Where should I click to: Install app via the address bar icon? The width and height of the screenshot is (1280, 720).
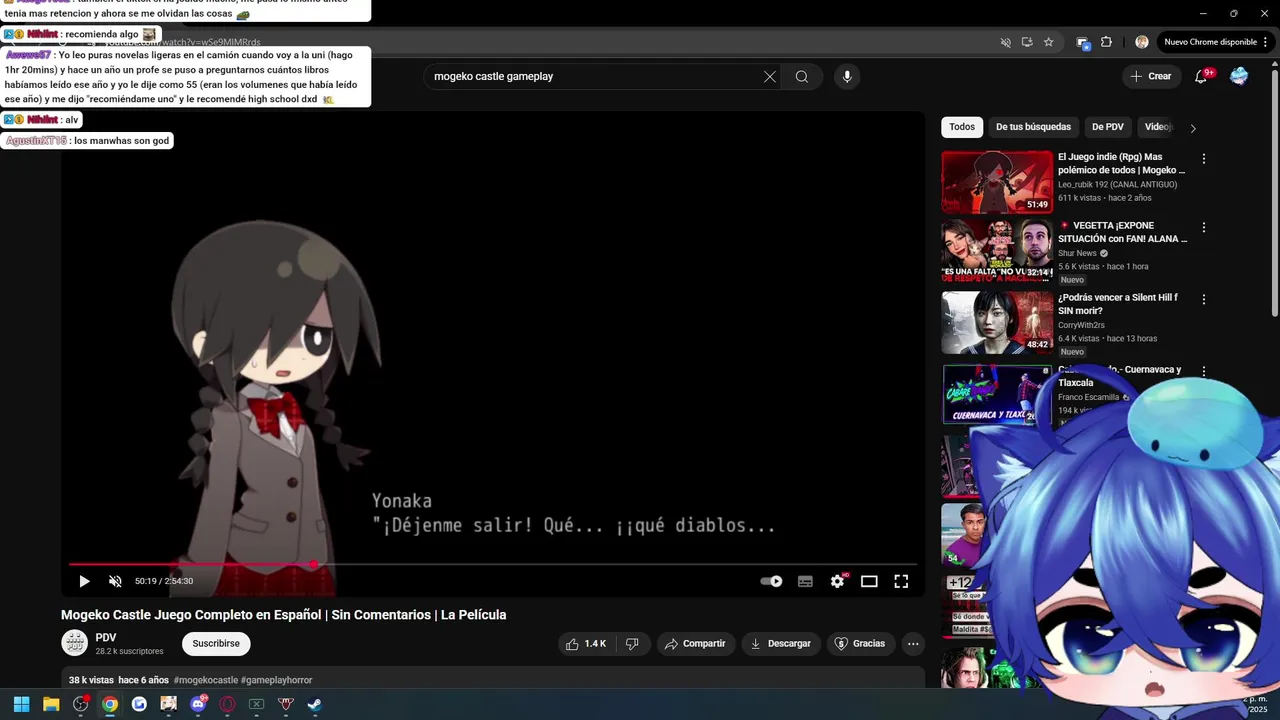pyautogui.click(x=1027, y=42)
